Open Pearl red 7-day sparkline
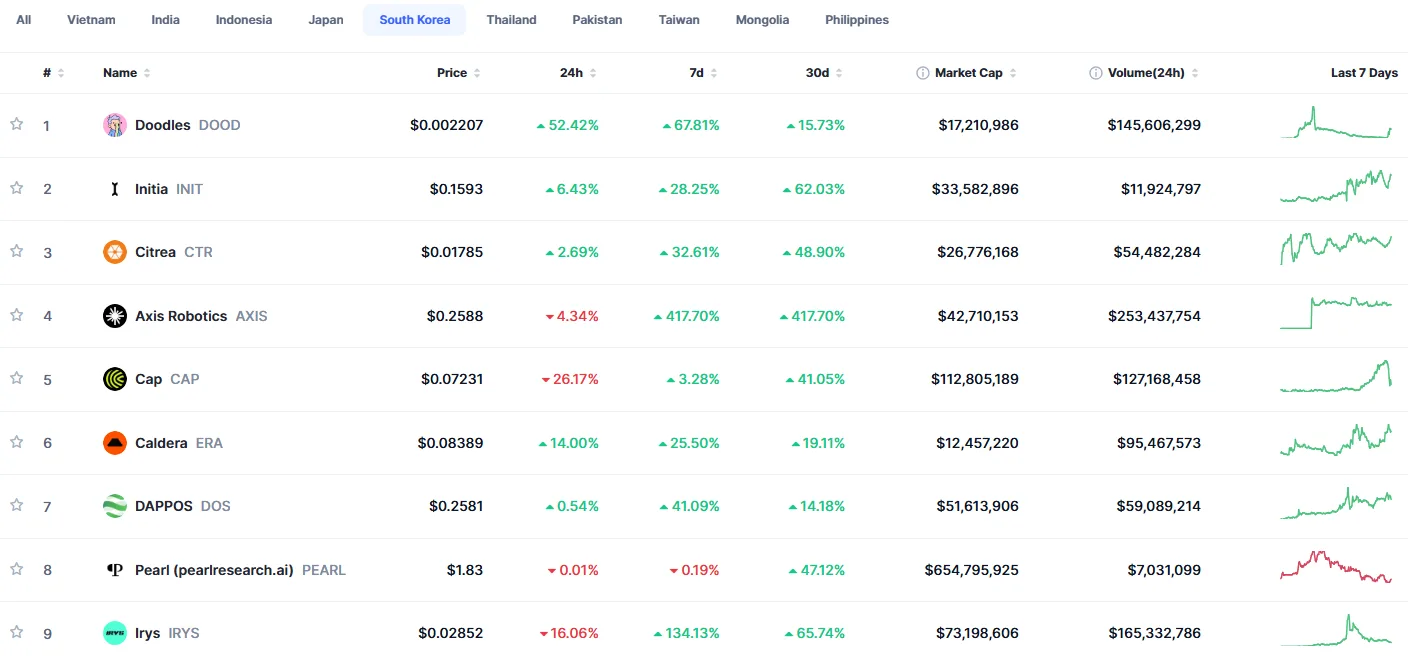 [1336, 568]
